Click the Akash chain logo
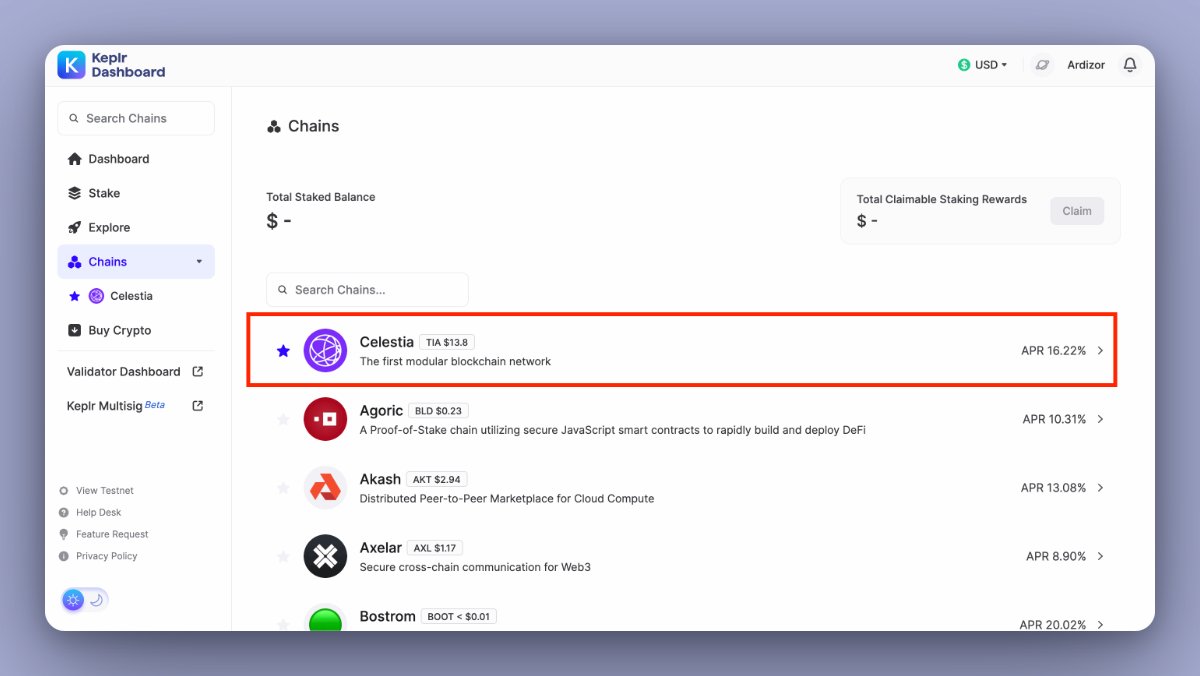This screenshot has width=1200, height=676. [325, 488]
